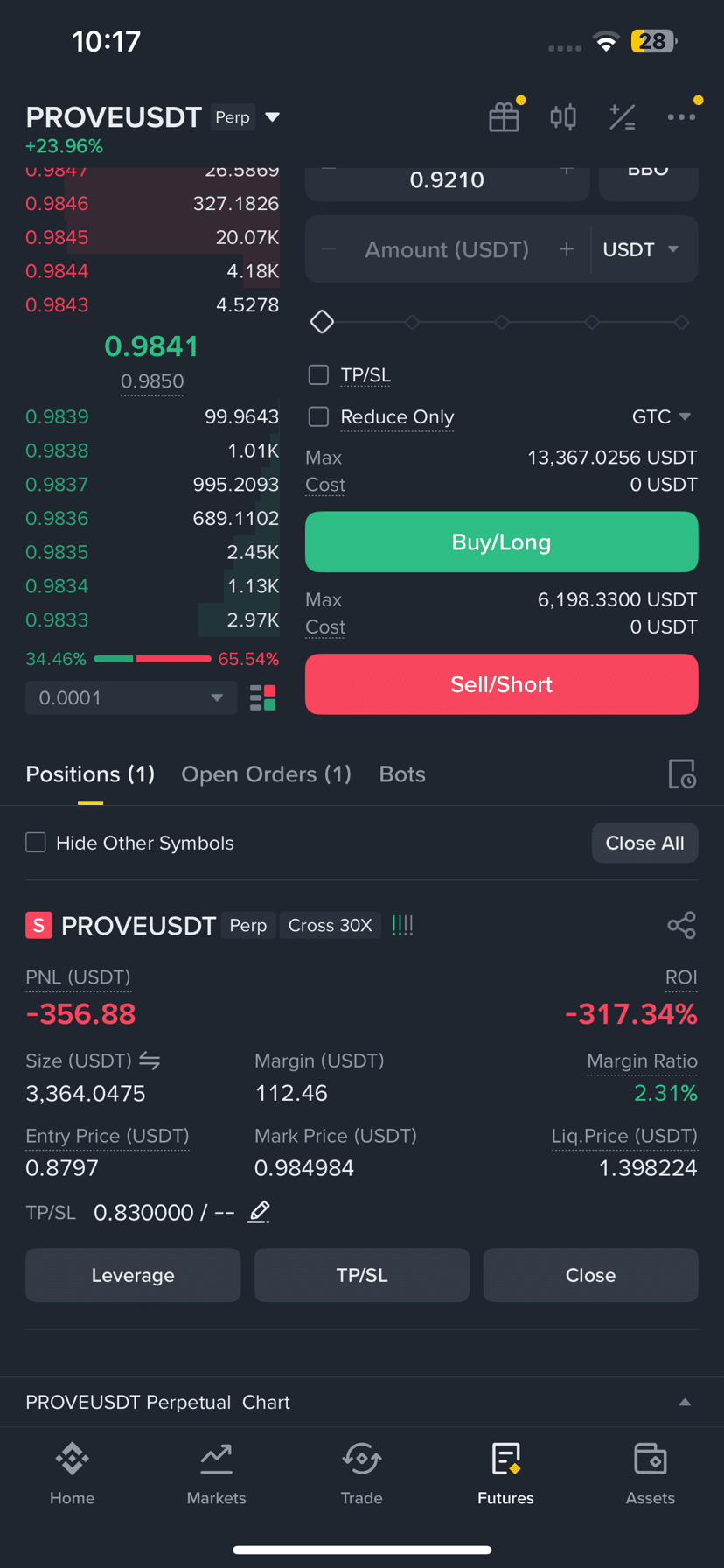Share the PROVEUSDT position
Viewport: 724px width, 1568px height.
pos(681,925)
